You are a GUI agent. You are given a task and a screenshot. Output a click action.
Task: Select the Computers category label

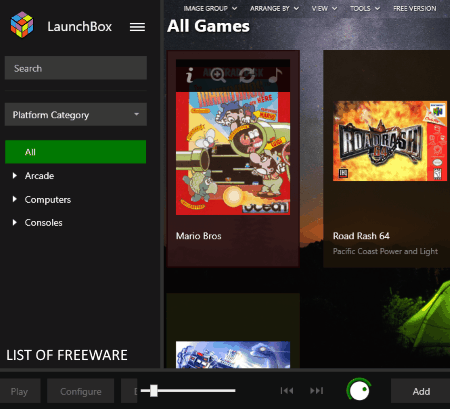(x=48, y=200)
